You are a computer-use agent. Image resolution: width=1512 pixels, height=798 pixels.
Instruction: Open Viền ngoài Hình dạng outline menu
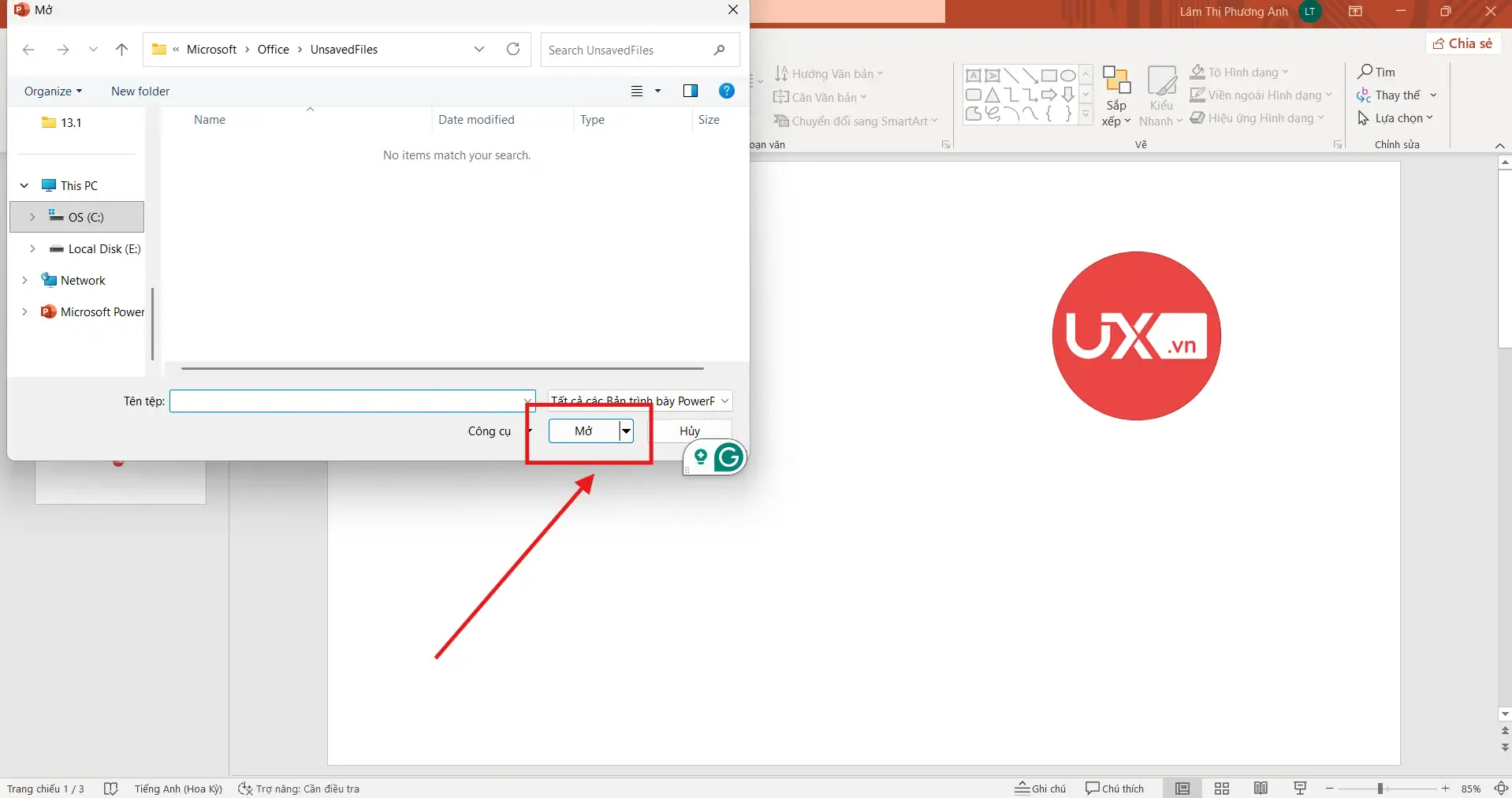click(x=1261, y=95)
